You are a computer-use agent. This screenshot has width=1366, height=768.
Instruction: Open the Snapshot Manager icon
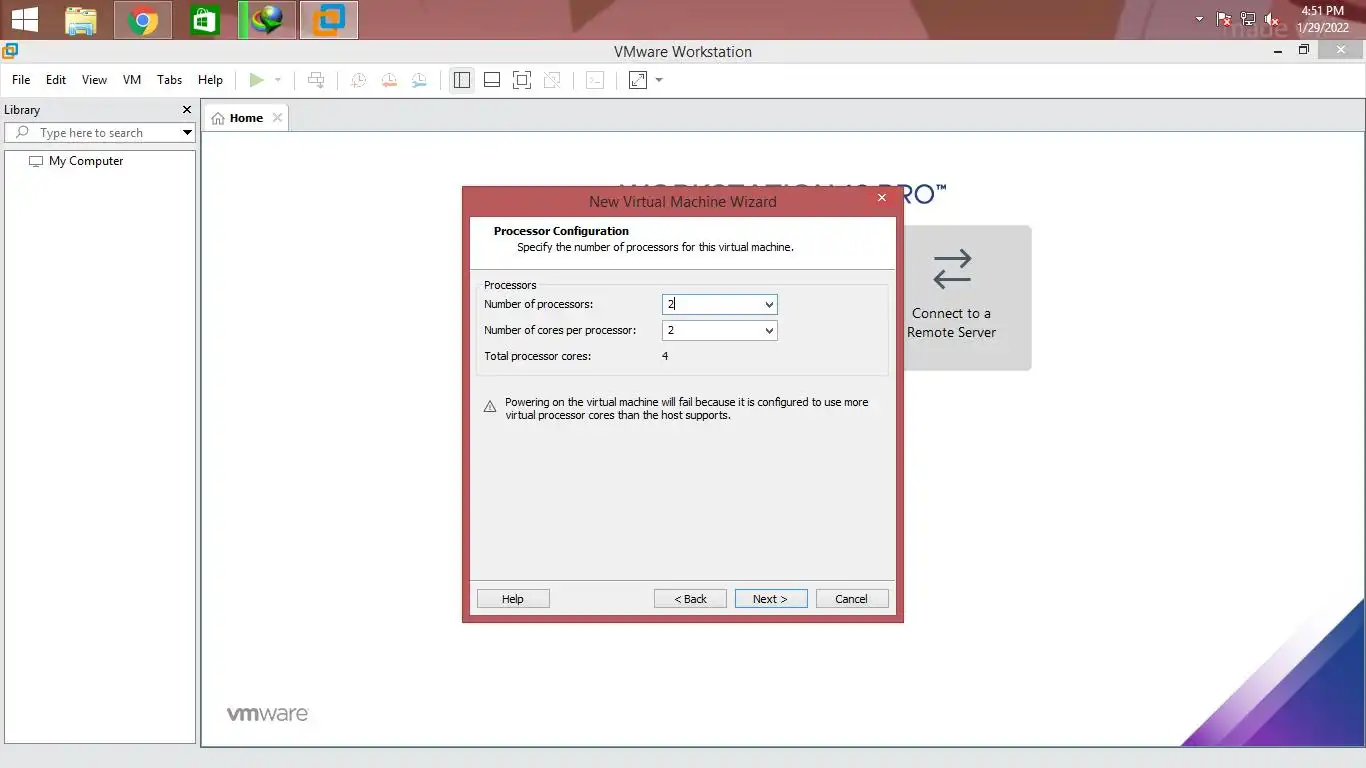(419, 80)
